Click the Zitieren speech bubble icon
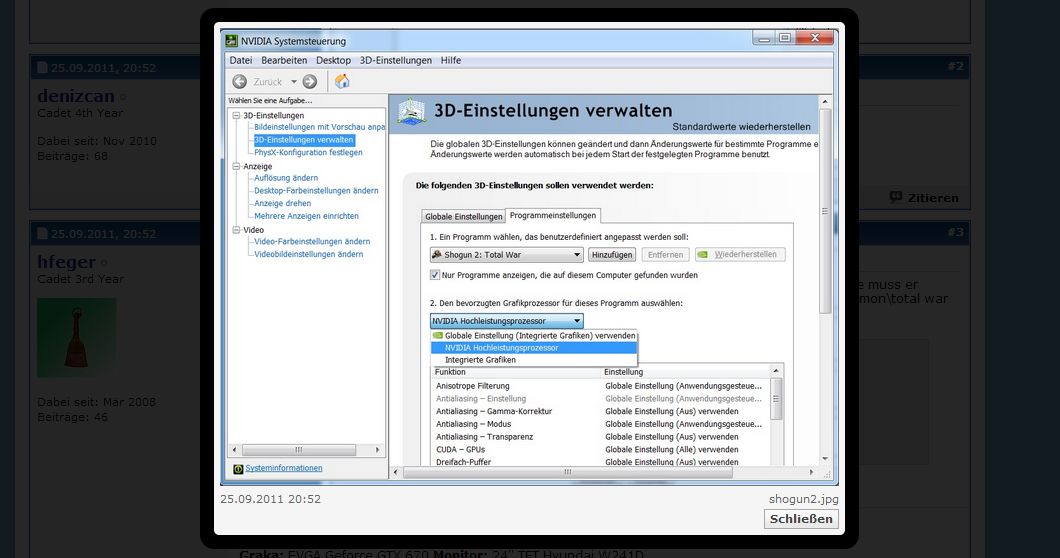Image resolution: width=1060 pixels, height=558 pixels. point(895,198)
